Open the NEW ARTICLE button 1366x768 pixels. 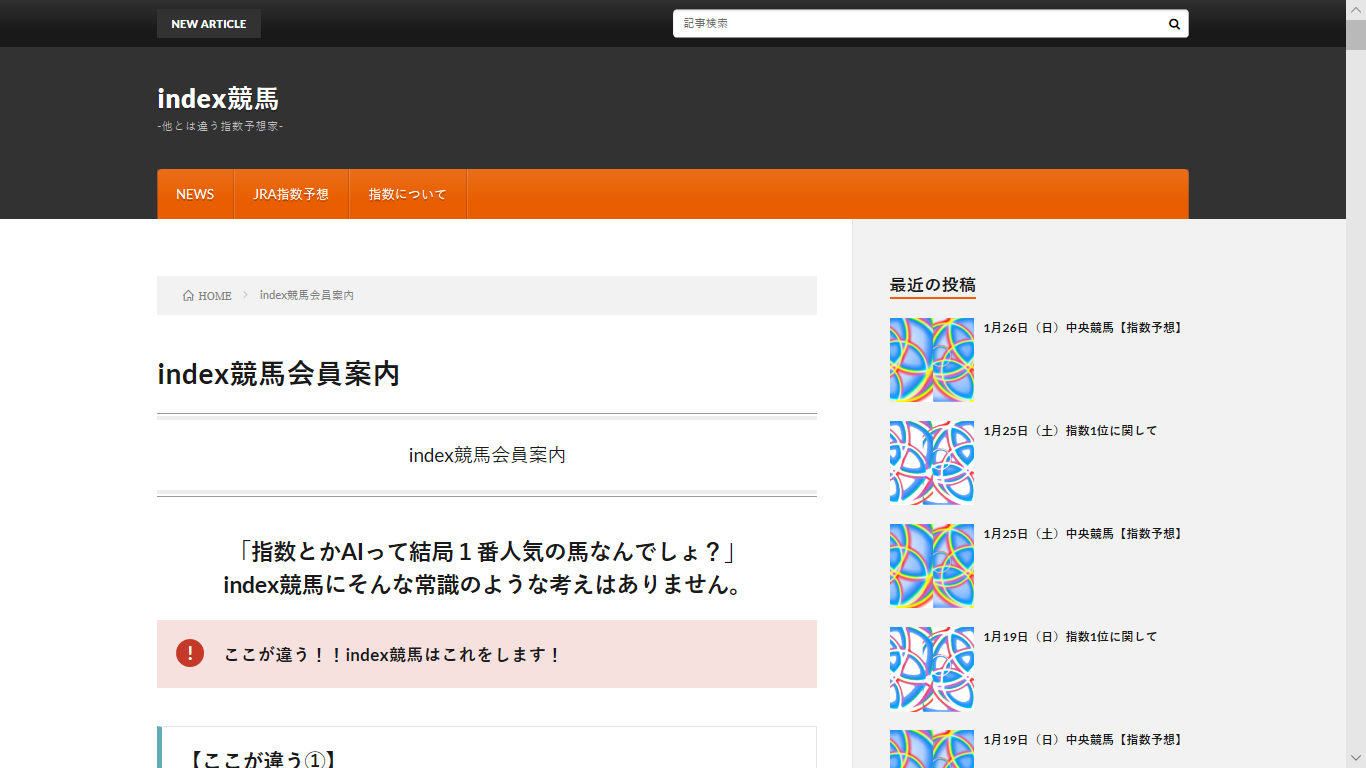[209, 24]
